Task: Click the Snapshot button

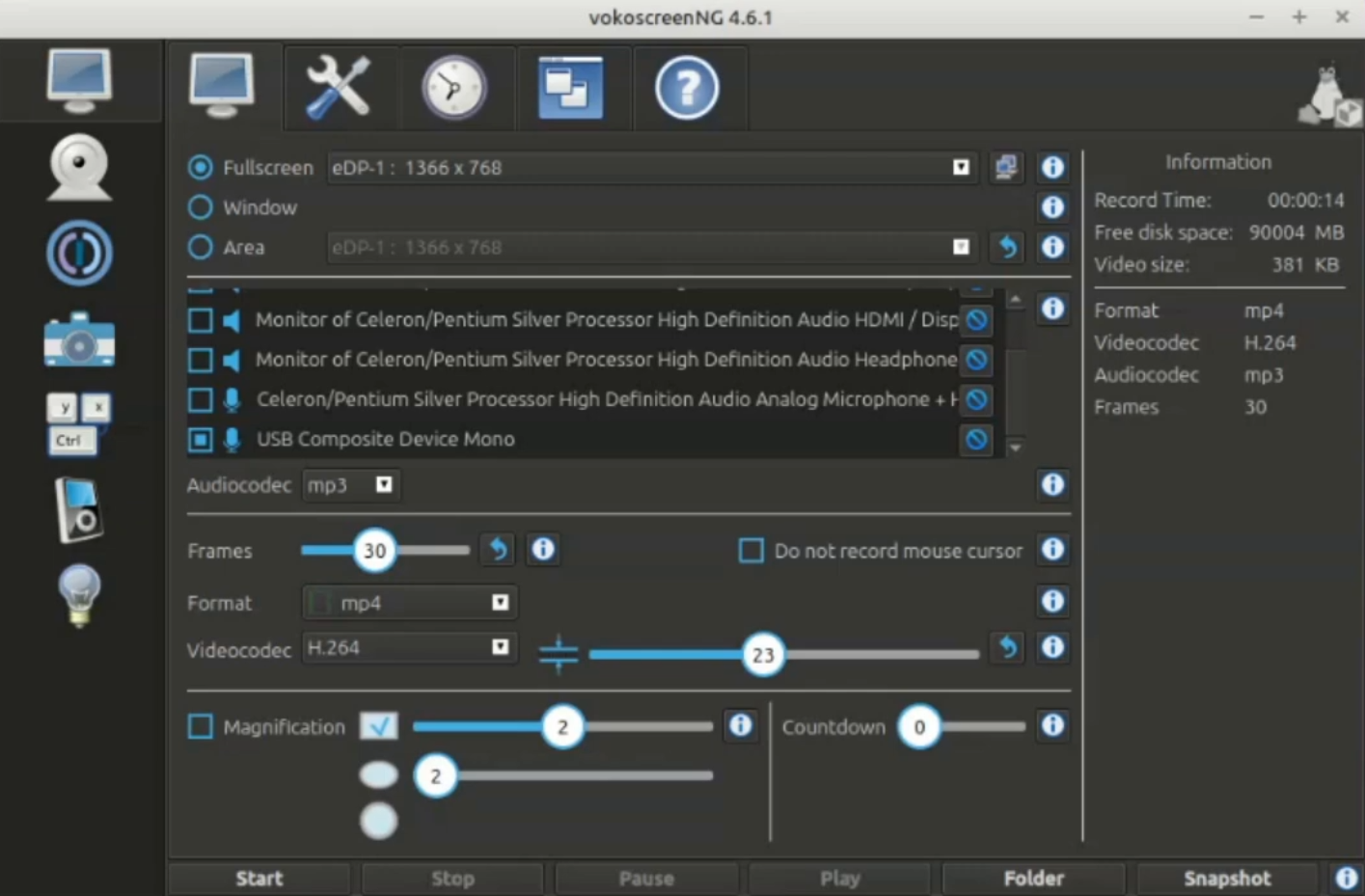Action: click(x=1227, y=879)
